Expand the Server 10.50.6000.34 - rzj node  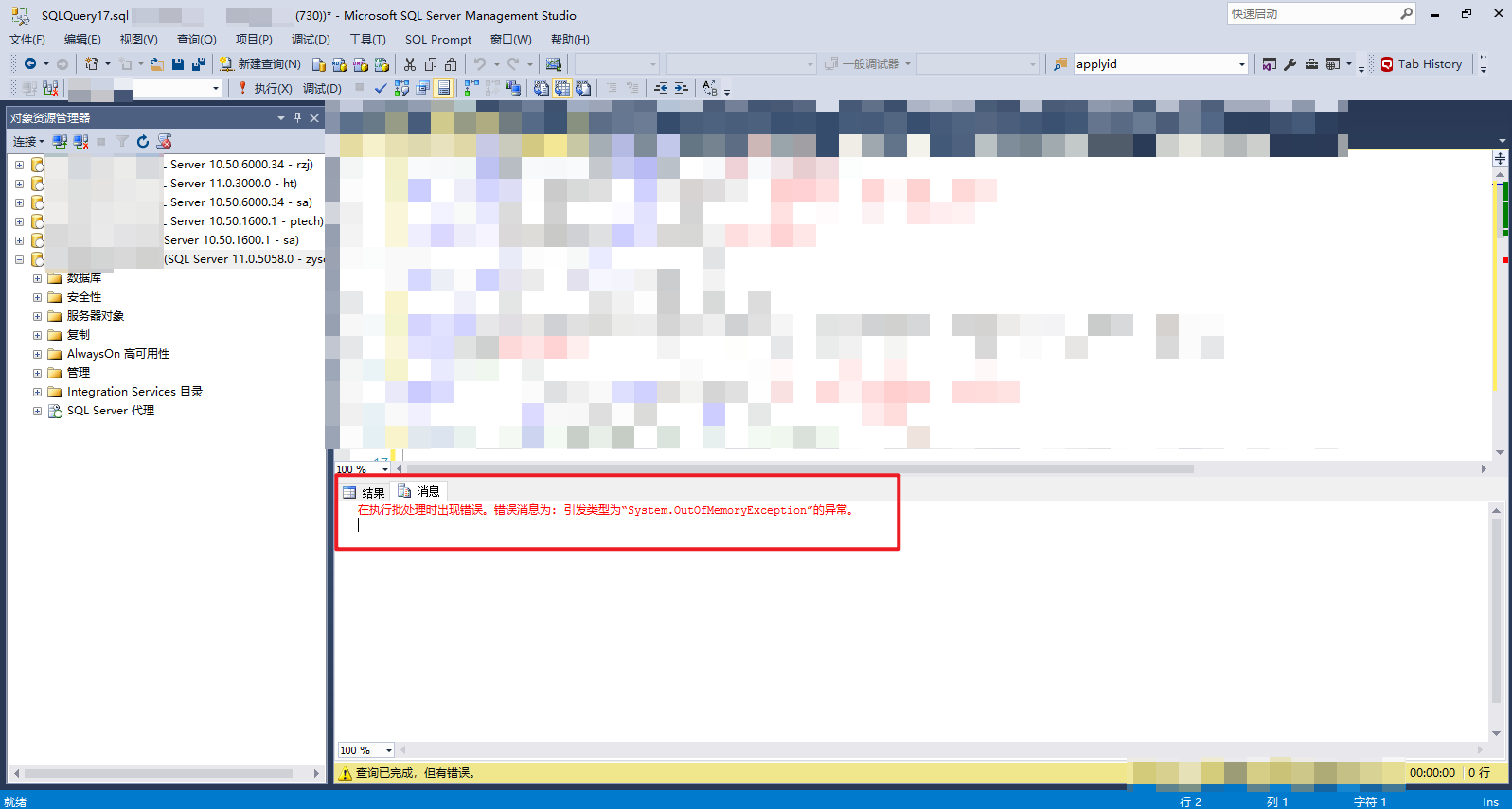[19, 165]
